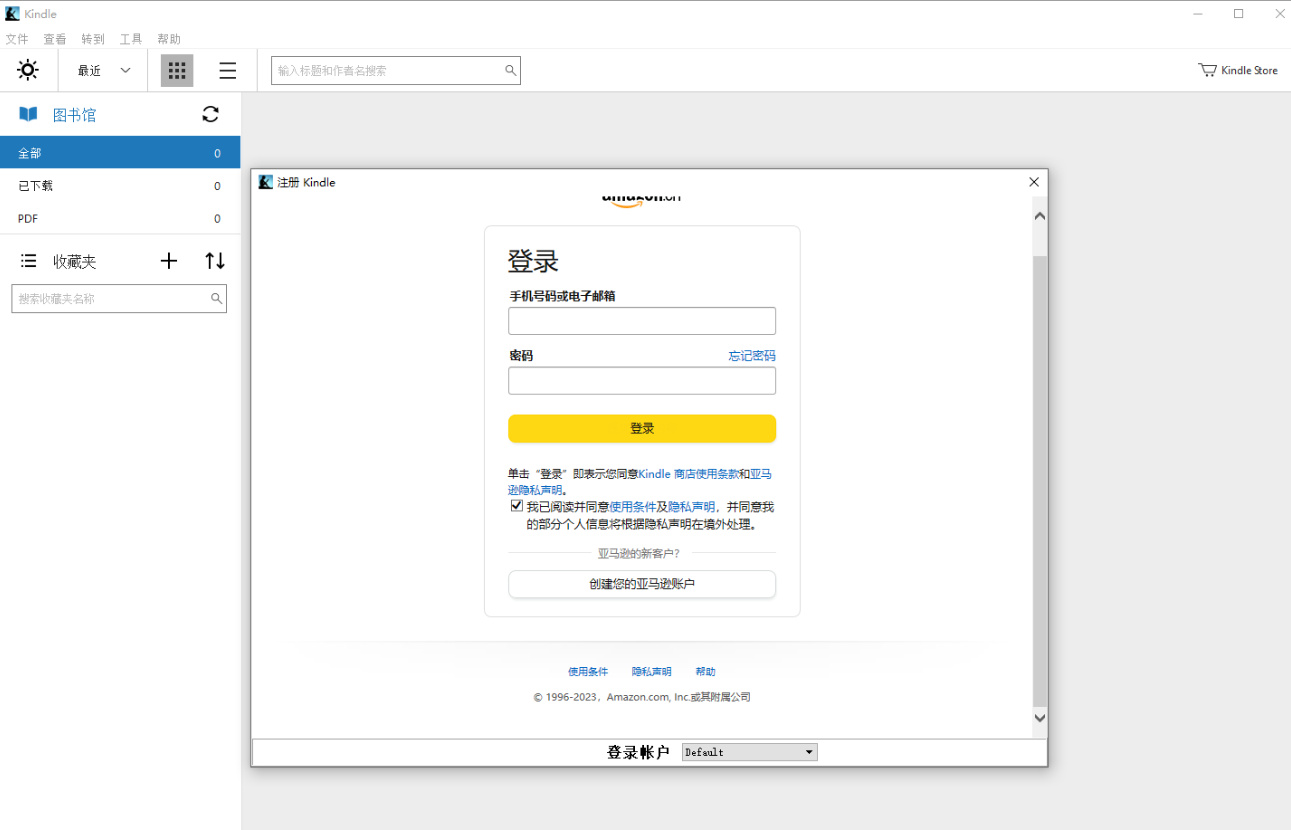This screenshot has height=830, width=1291.
Task: Open the 最近 sort dropdown
Action: pyautogui.click(x=104, y=70)
